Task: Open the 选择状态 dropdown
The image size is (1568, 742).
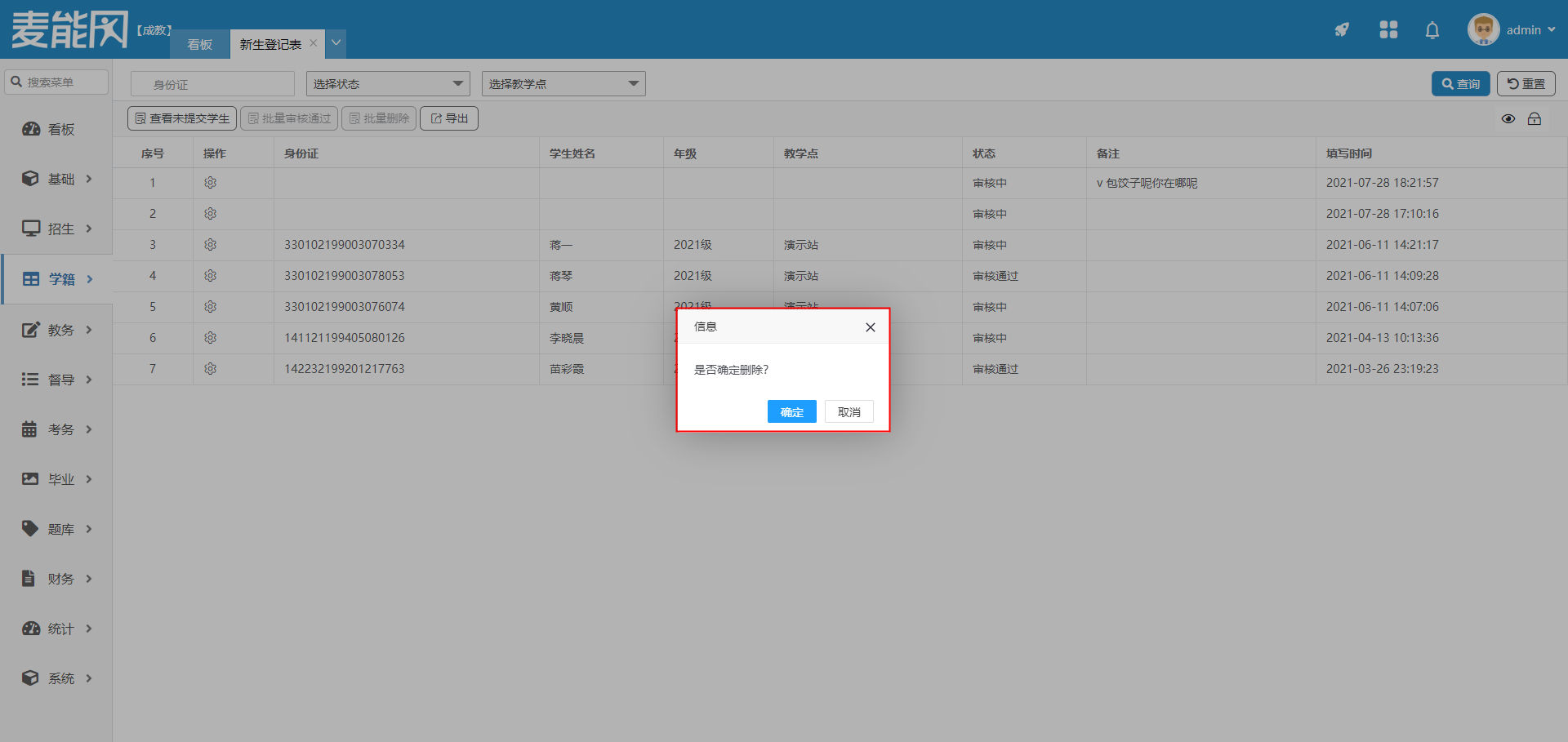Action: 388,84
